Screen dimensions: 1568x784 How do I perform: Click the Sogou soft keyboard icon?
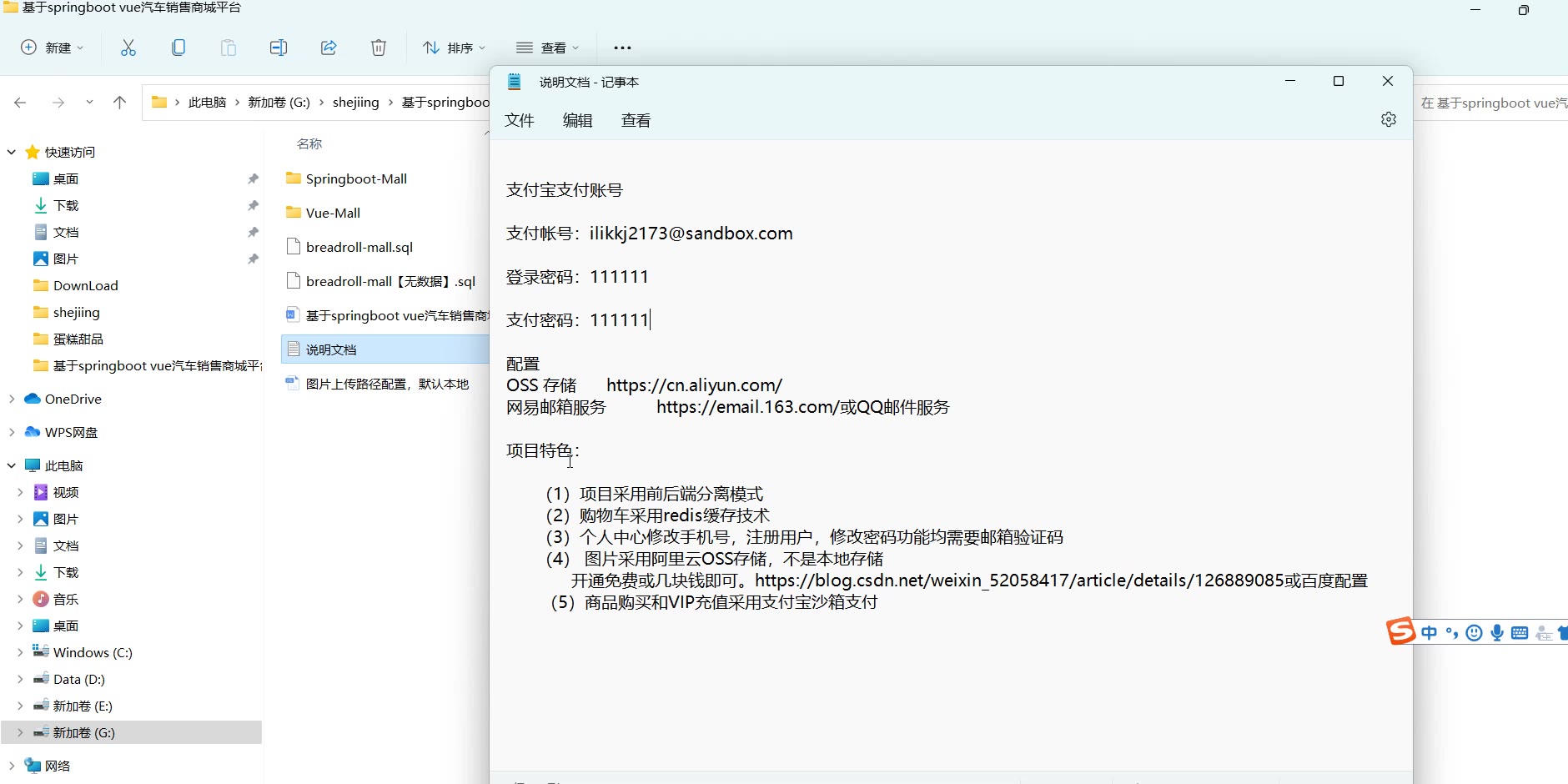(x=1520, y=633)
